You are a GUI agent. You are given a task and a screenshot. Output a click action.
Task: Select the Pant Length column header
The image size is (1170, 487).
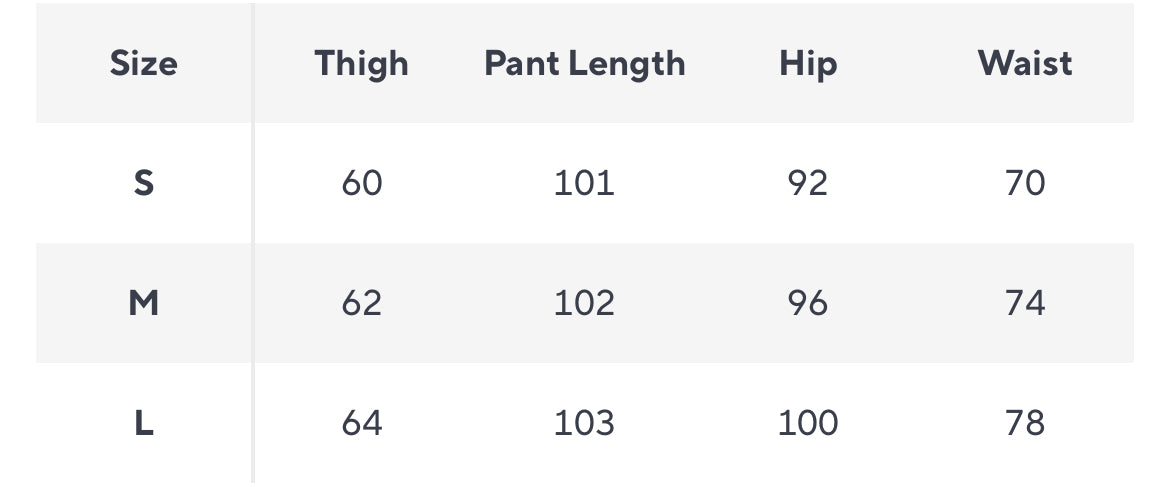(585, 64)
